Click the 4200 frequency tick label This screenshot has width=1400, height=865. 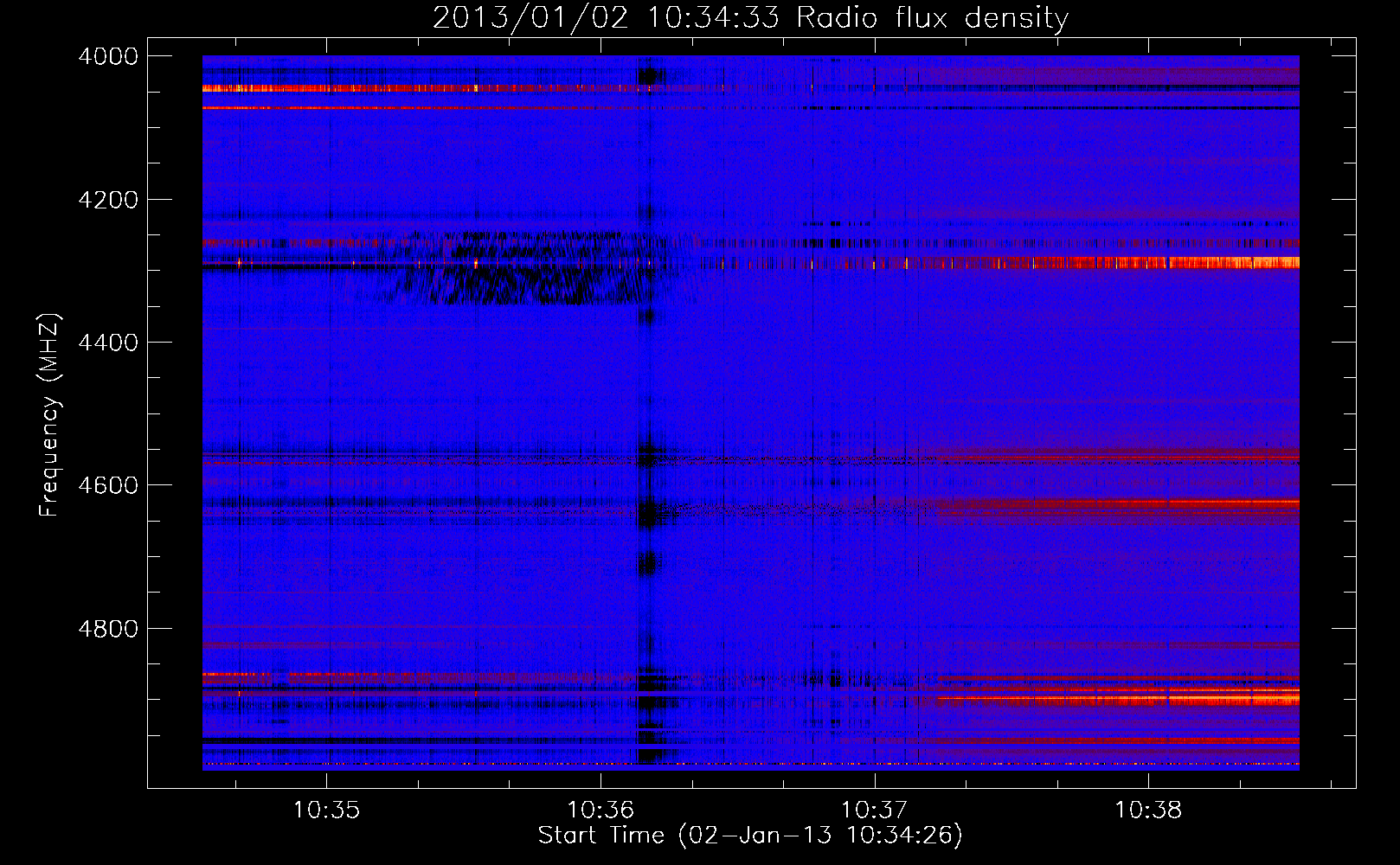(x=108, y=200)
